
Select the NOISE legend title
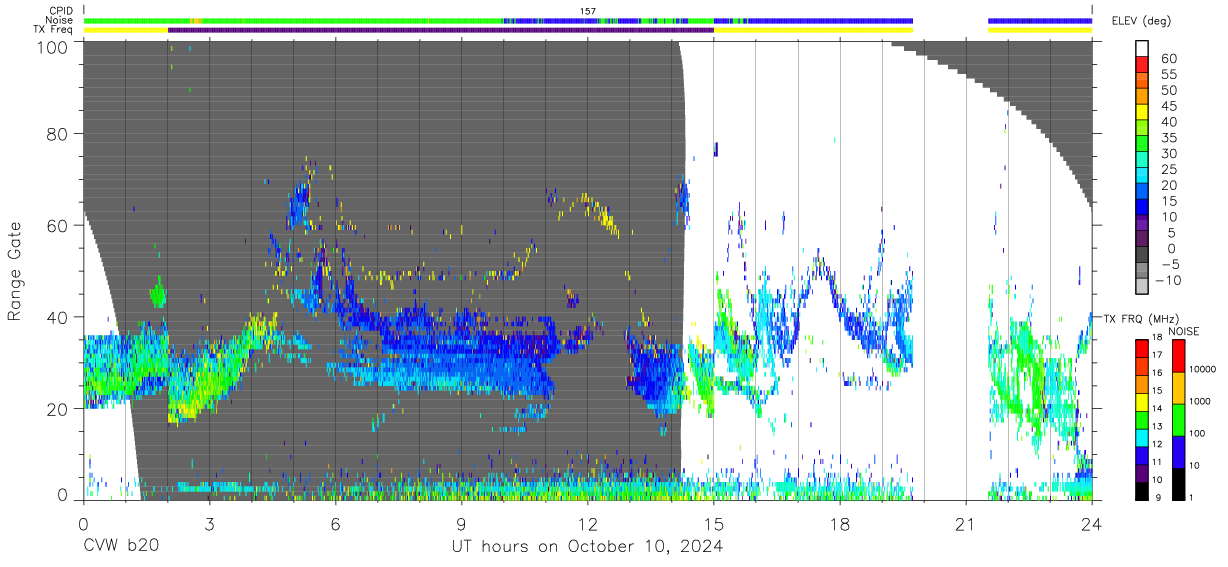click(x=1186, y=331)
